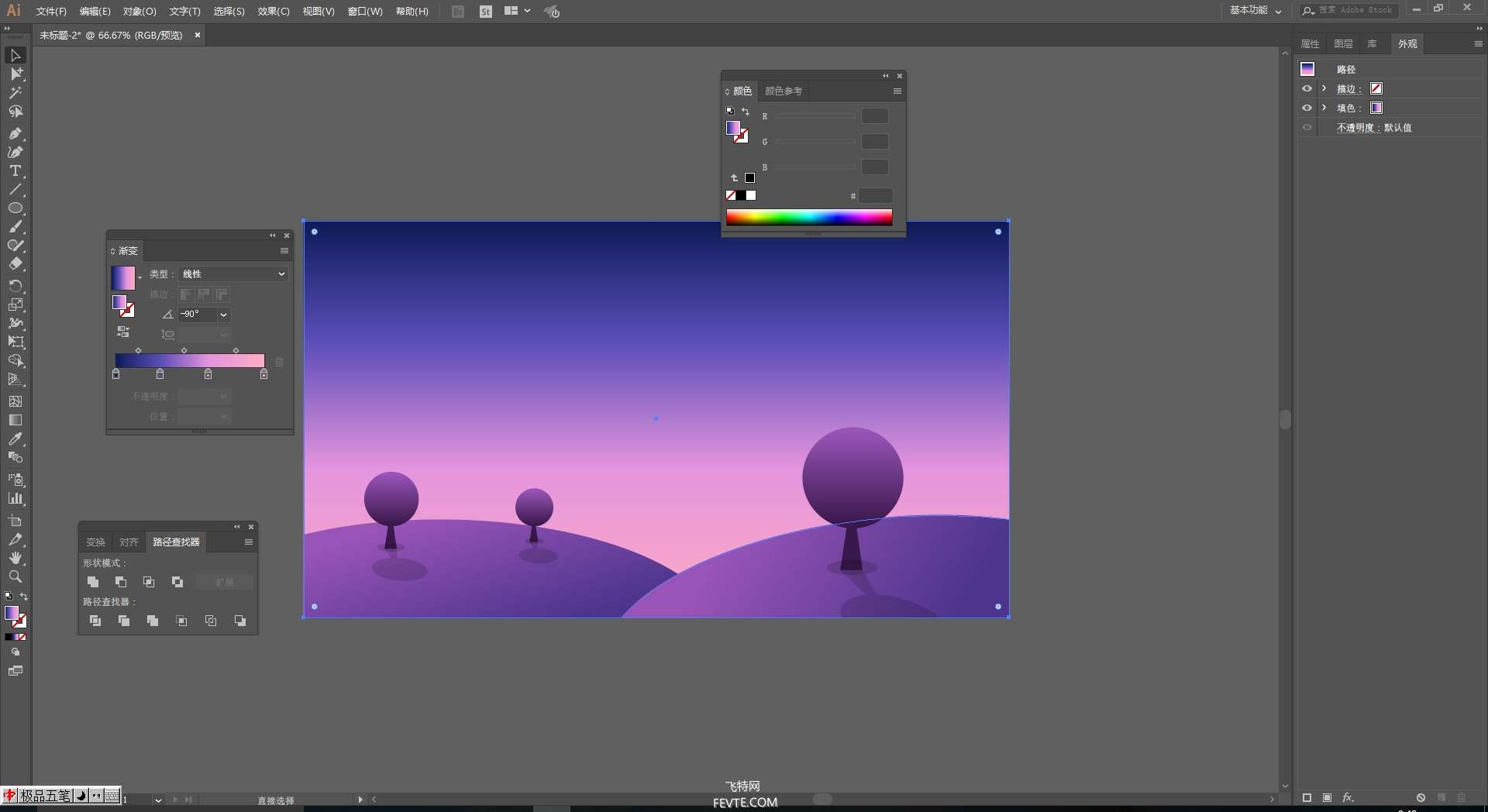1488x812 pixels.
Task: Open gradient type dropdown showing 线性
Action: tap(233, 274)
